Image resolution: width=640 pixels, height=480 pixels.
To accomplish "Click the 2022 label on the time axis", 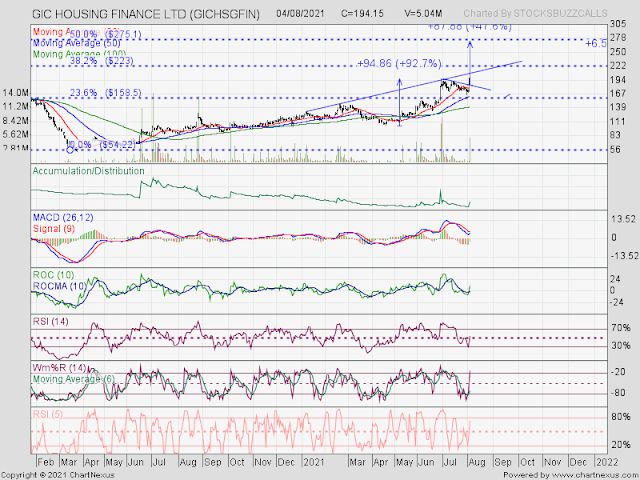I will 608,462.
